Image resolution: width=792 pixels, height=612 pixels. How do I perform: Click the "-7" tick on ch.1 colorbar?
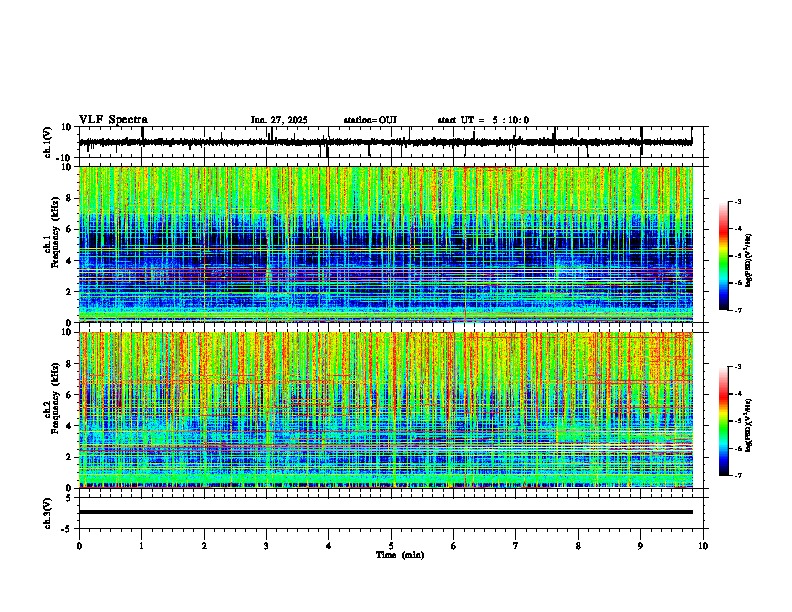(x=738, y=311)
